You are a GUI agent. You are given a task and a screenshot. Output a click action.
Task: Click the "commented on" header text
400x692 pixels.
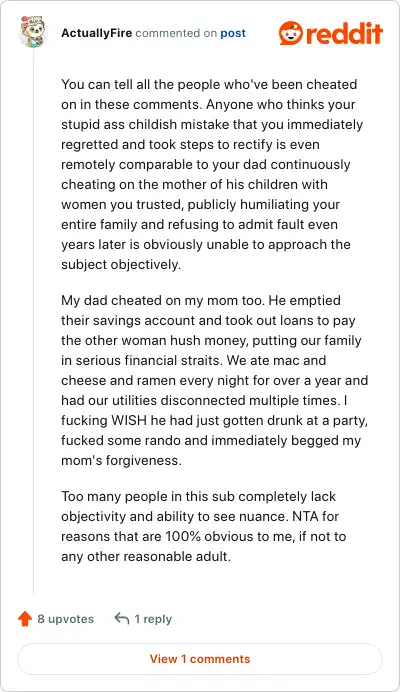click(x=176, y=33)
